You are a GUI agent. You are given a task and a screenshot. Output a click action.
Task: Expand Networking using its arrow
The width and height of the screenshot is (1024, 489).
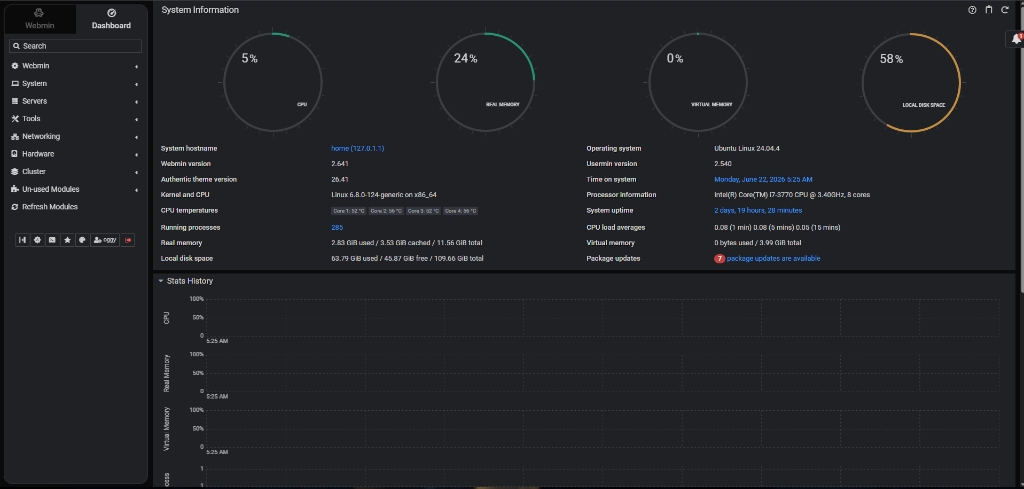click(x=136, y=137)
